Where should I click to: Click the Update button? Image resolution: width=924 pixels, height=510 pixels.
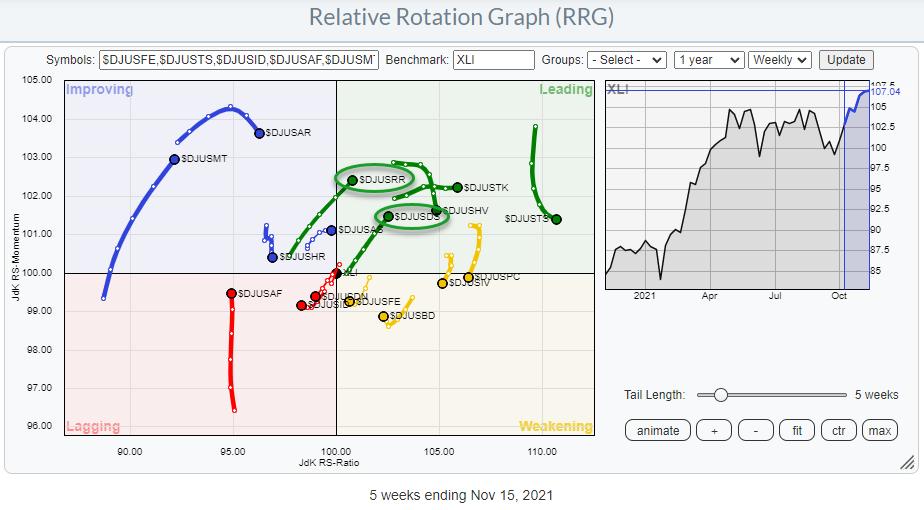tap(846, 60)
